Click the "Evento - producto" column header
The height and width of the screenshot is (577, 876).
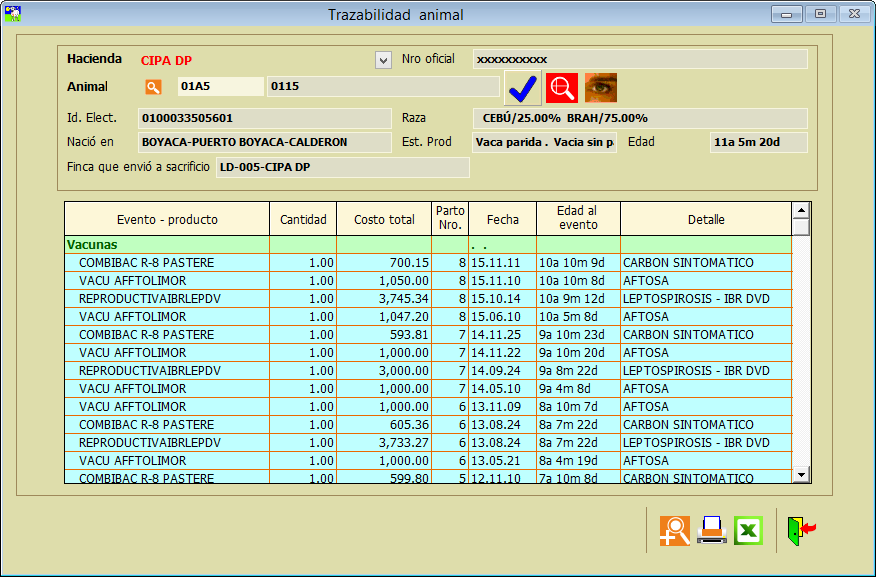click(x=167, y=219)
